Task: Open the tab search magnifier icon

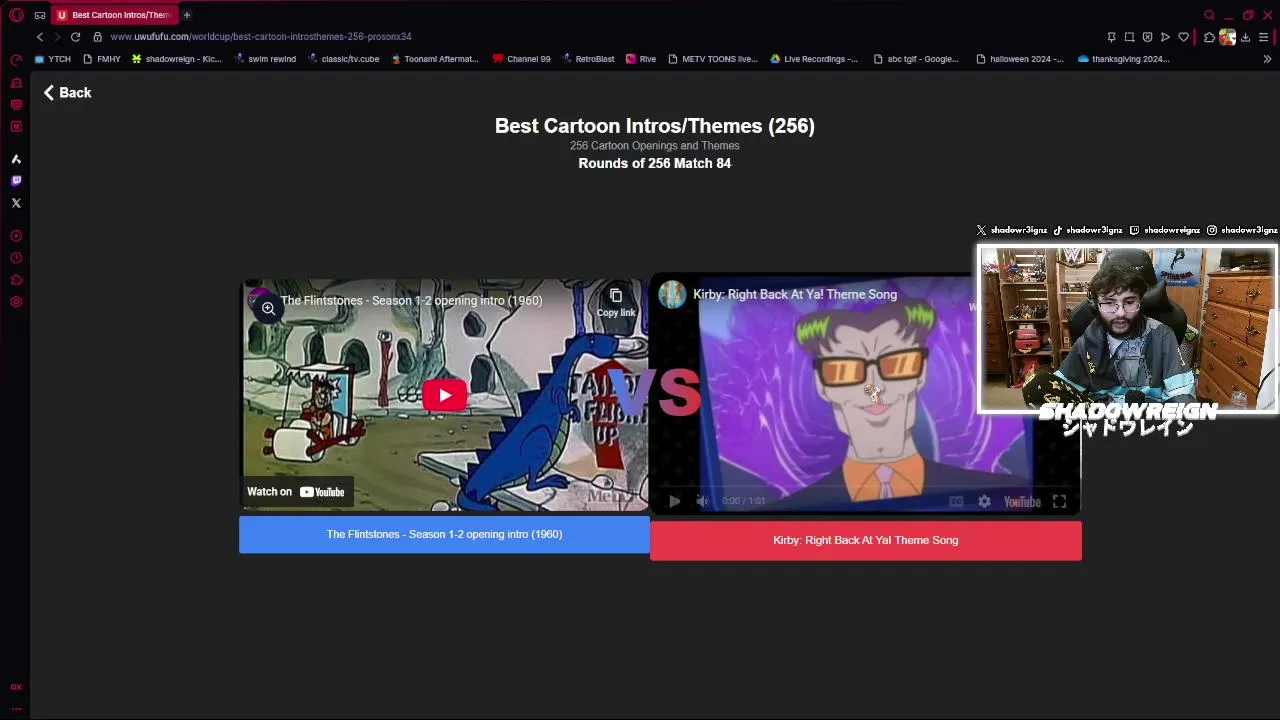Action: pyautogui.click(x=1209, y=15)
